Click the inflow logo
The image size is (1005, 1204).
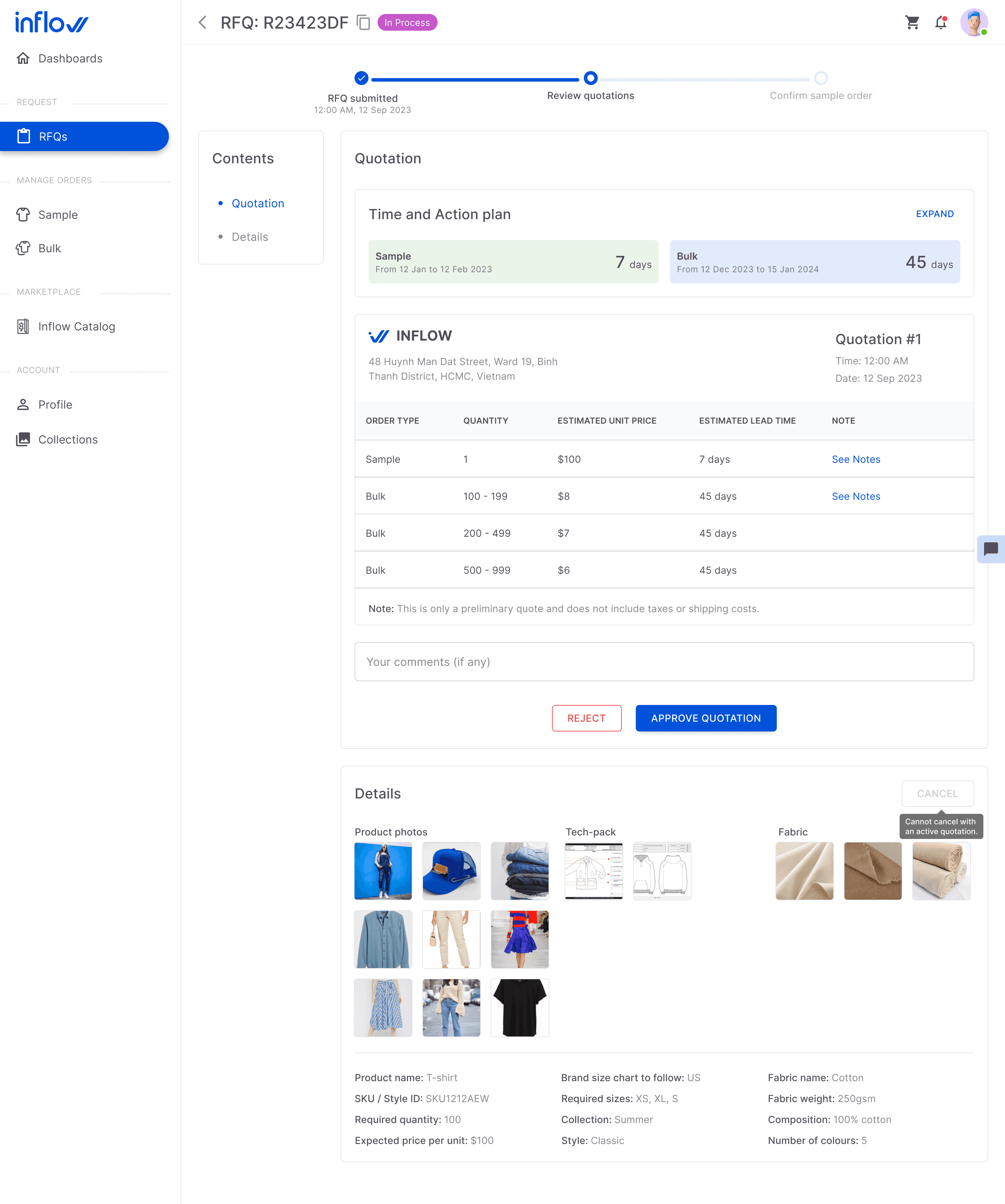[52, 22]
